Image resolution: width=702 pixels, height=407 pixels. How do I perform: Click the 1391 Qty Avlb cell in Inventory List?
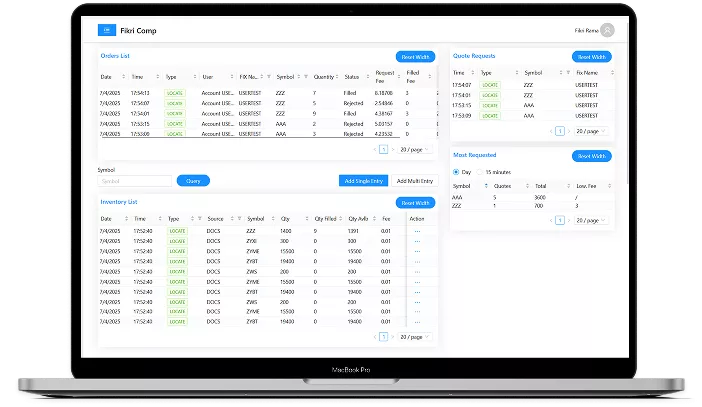[353, 231]
